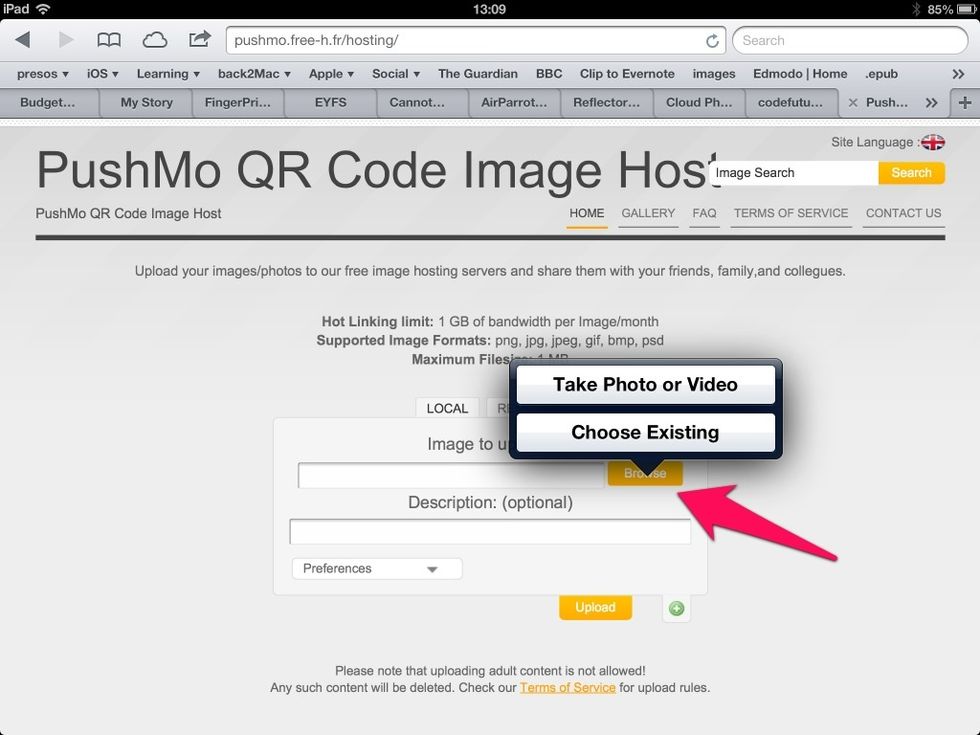
Task: Click the Description optional text field
Action: (x=490, y=532)
